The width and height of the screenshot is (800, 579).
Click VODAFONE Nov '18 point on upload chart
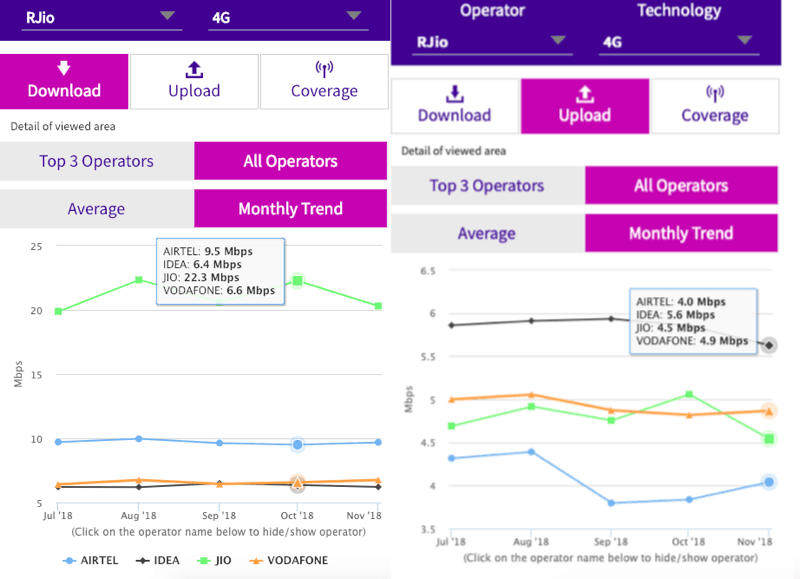coord(769,411)
